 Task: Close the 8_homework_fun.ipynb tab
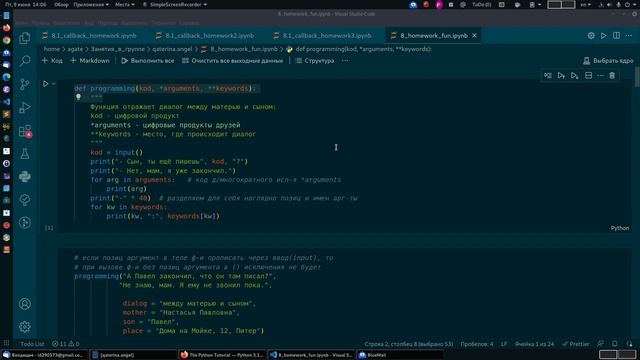pos(474,36)
